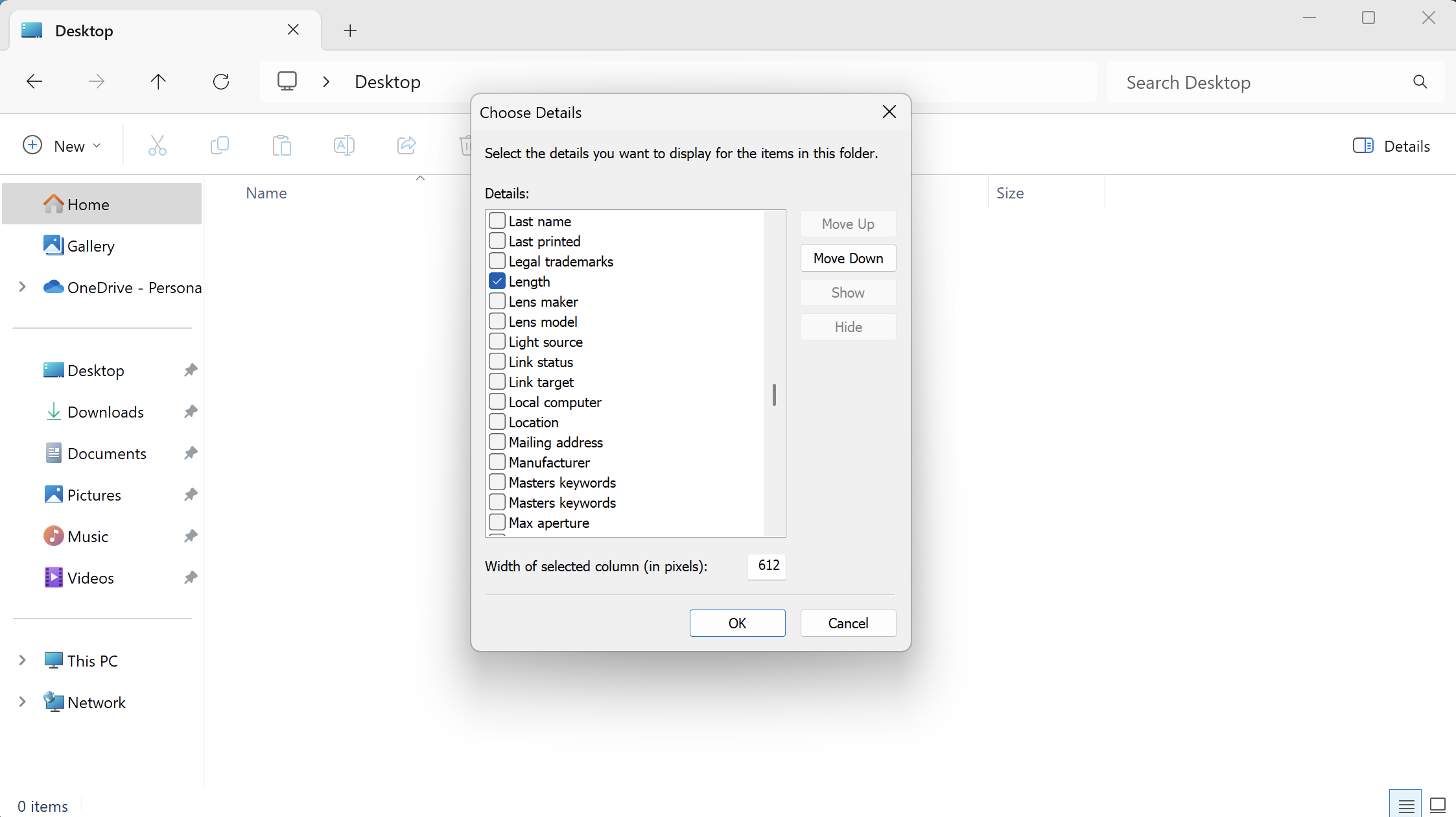Switch to details list view icon
Image resolution: width=1456 pixels, height=817 pixels.
click(1405, 805)
